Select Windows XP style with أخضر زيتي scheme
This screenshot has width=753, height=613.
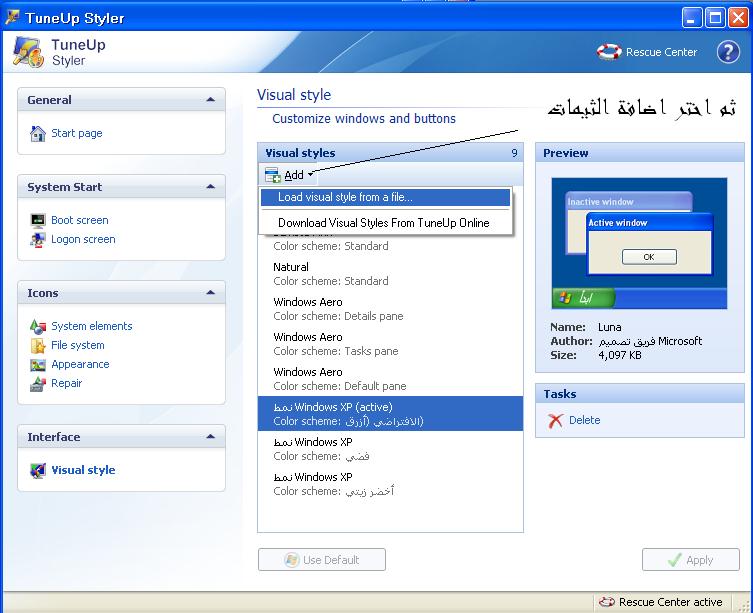point(390,484)
